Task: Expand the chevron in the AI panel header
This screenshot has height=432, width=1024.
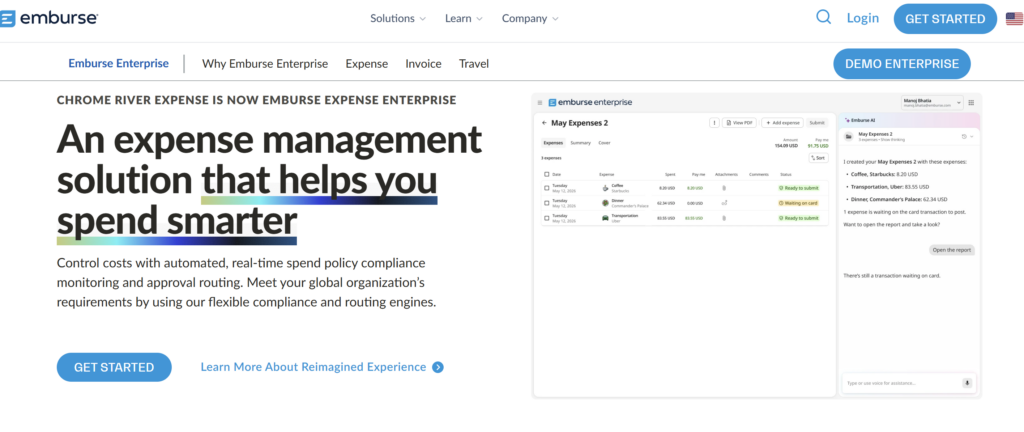Action: (x=972, y=136)
